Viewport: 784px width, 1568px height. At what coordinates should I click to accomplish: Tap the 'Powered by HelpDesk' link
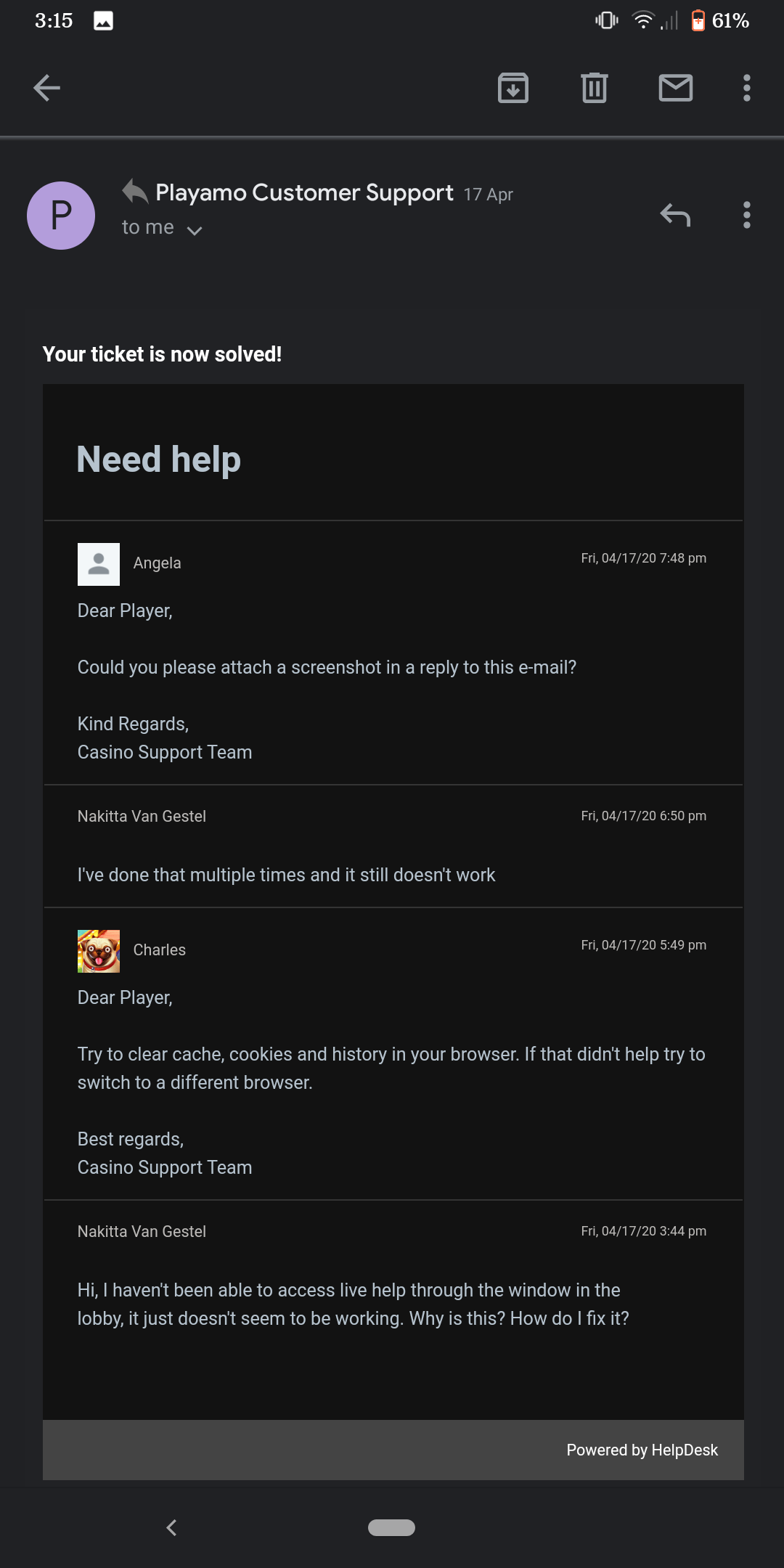(x=642, y=1450)
